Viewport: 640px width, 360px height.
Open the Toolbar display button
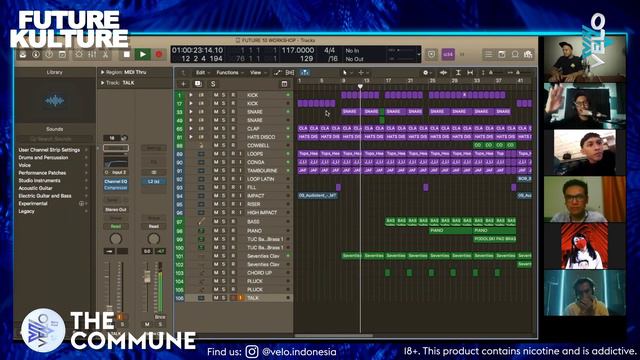click(62, 54)
